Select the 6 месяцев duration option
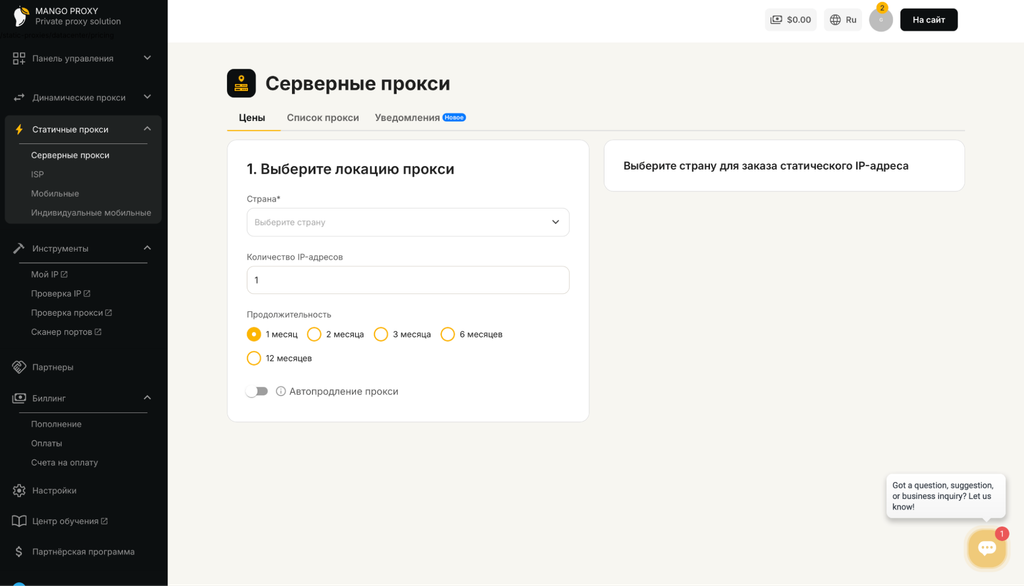This screenshot has width=1024, height=586. click(x=447, y=334)
